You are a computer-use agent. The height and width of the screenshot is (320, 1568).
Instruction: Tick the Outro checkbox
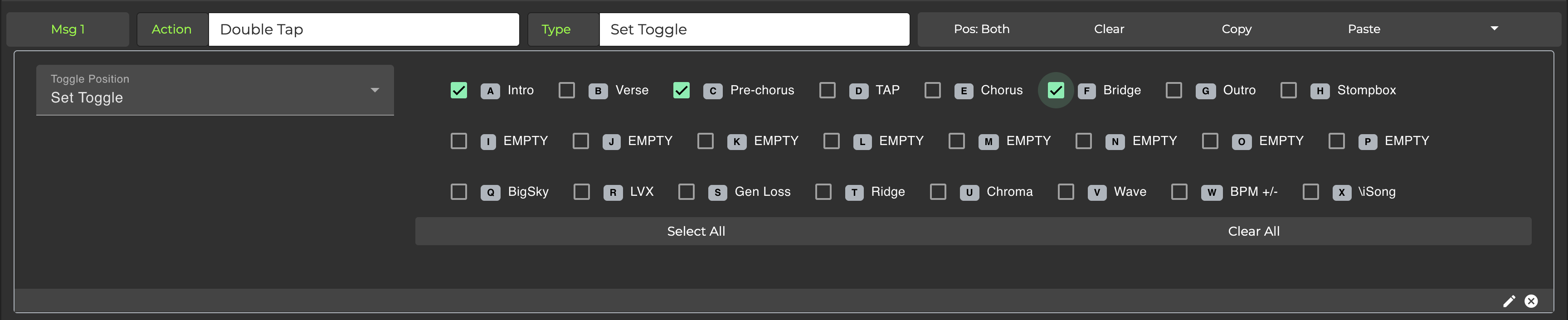pos(1174,91)
